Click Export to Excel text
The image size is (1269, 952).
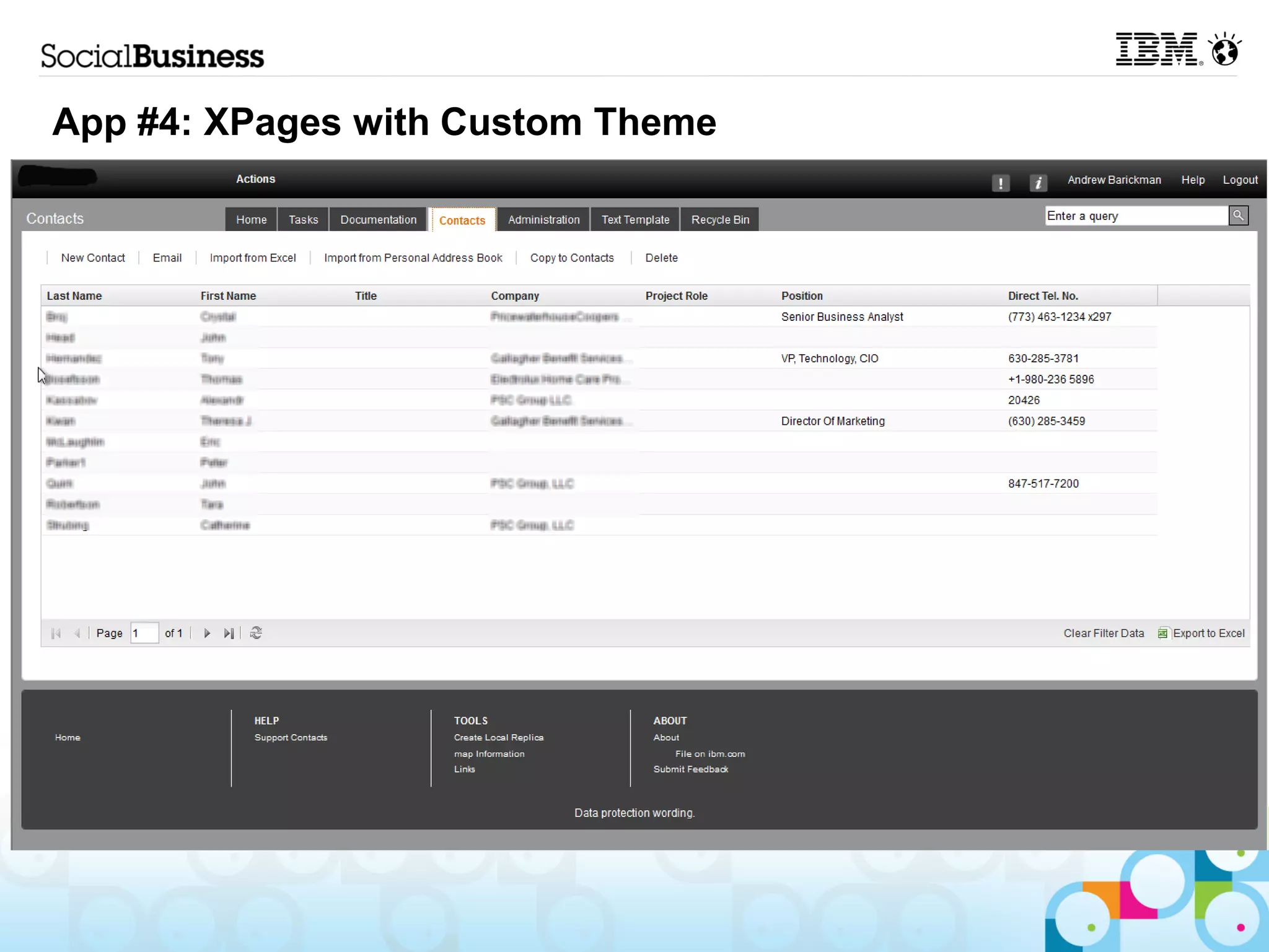(1208, 633)
